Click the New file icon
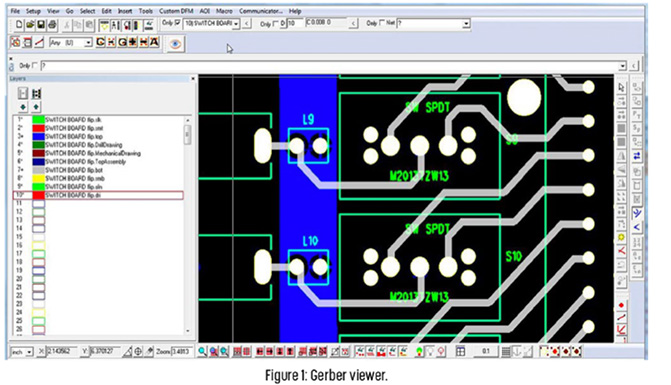This screenshot has width=671, height=385. coord(19,25)
